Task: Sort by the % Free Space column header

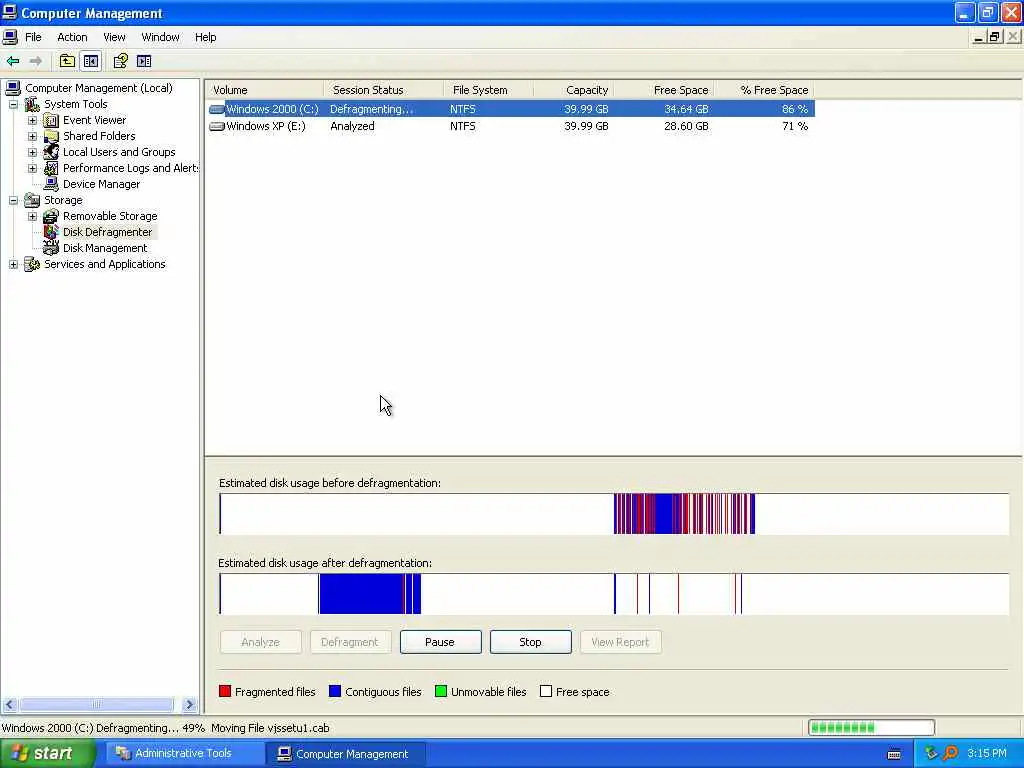Action: tap(765, 90)
